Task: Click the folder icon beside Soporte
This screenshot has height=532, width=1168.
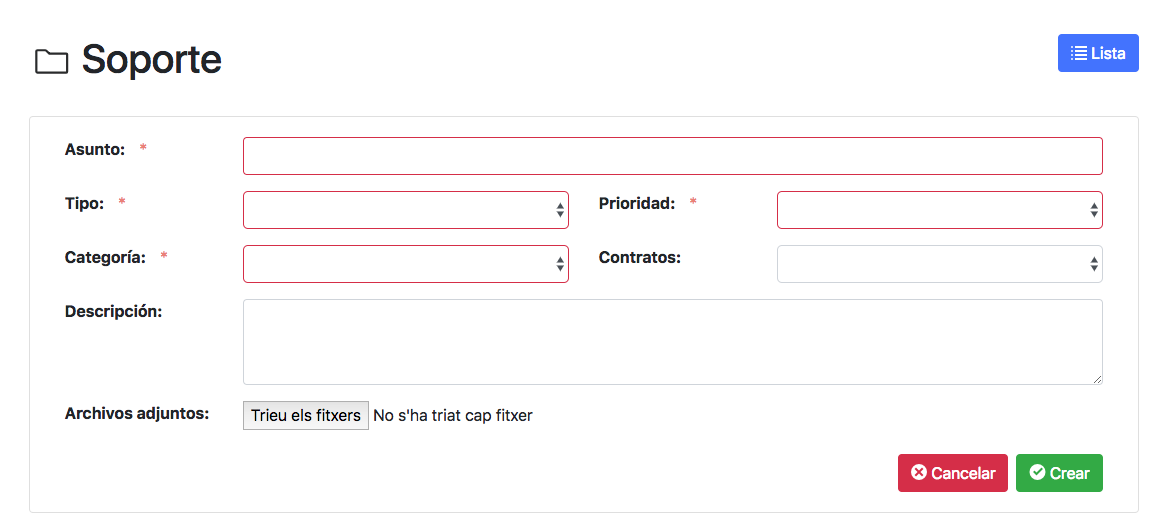Action: pos(51,62)
